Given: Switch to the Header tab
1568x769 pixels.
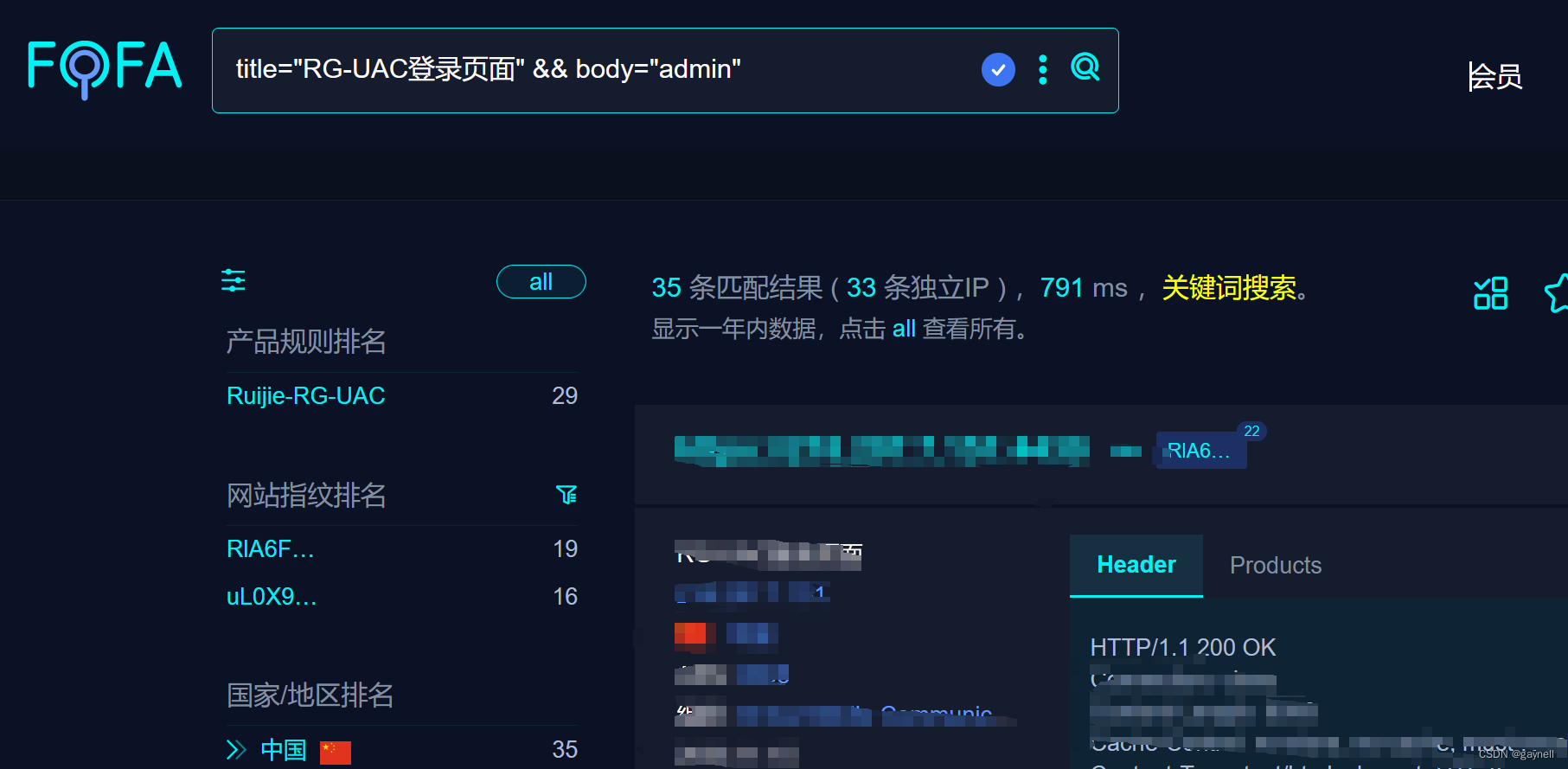Looking at the screenshot, I should [1136, 565].
